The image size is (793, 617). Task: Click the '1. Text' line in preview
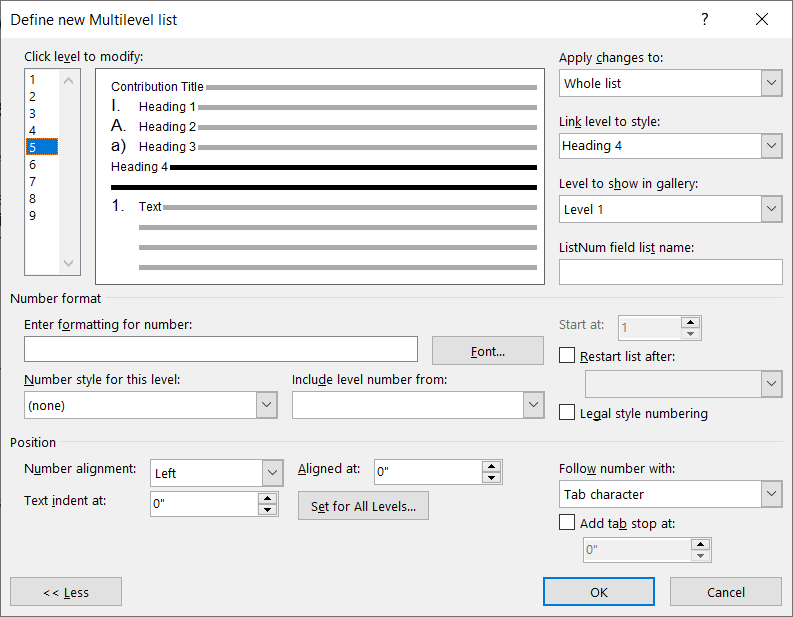tap(324, 206)
